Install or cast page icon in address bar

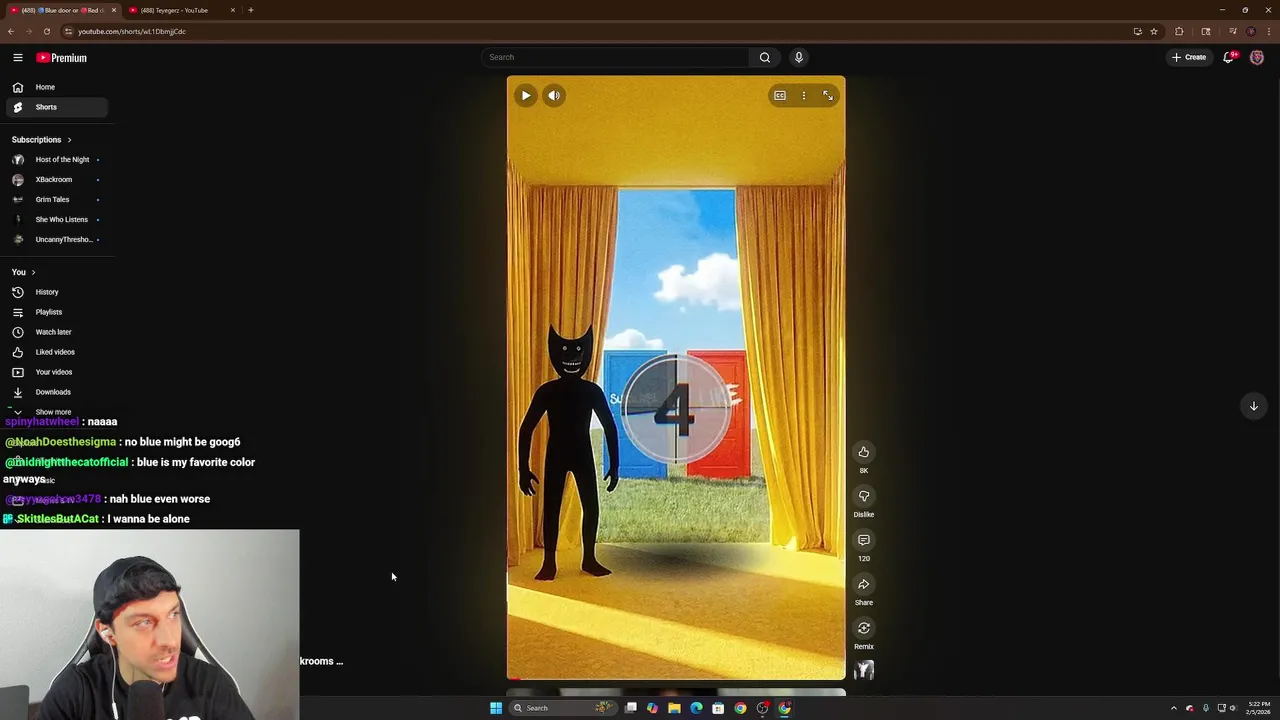tap(1137, 31)
